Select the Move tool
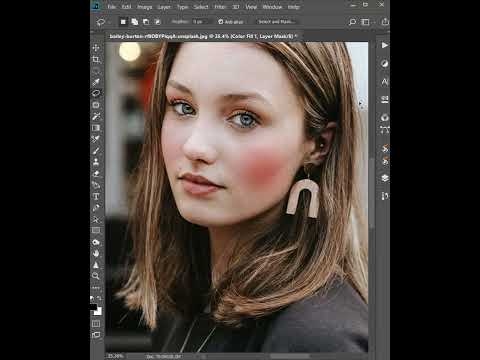Screen dimensions: 480x360 click(x=96, y=48)
